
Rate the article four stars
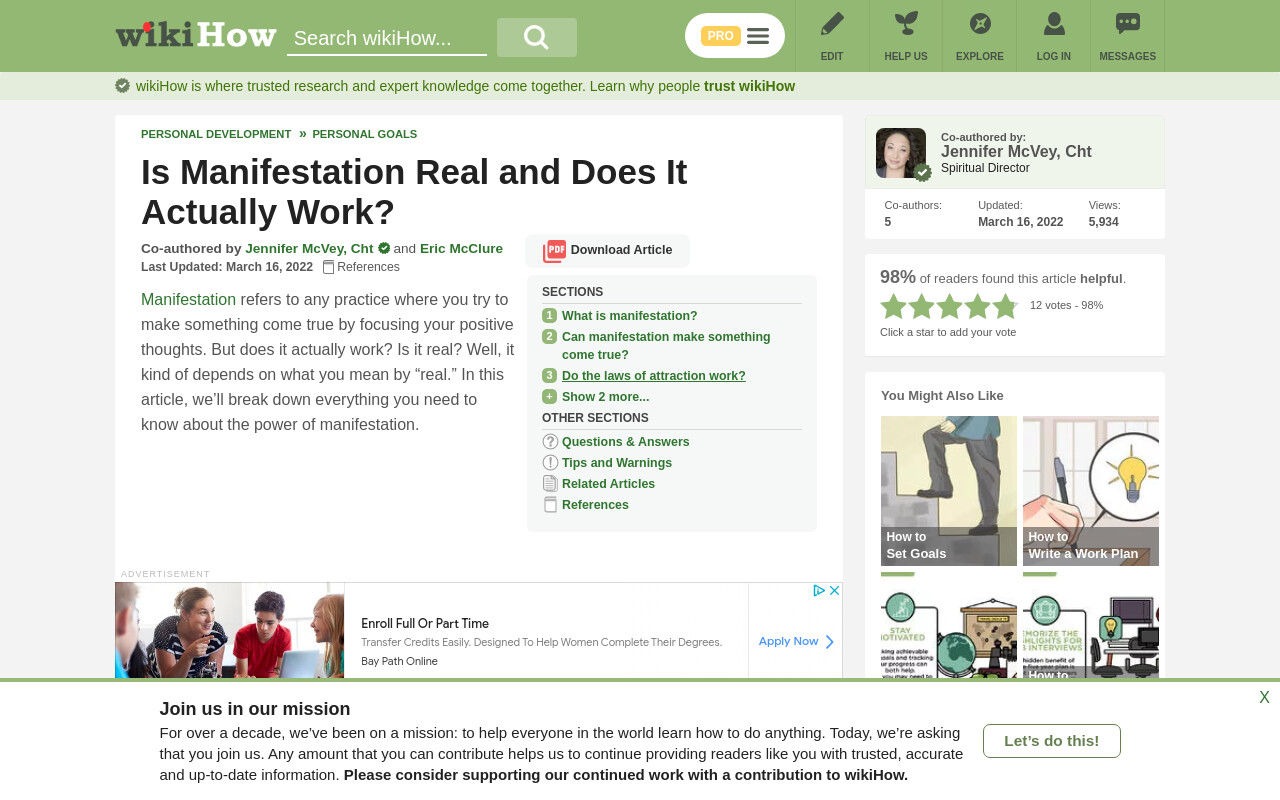pyautogui.click(x=978, y=306)
